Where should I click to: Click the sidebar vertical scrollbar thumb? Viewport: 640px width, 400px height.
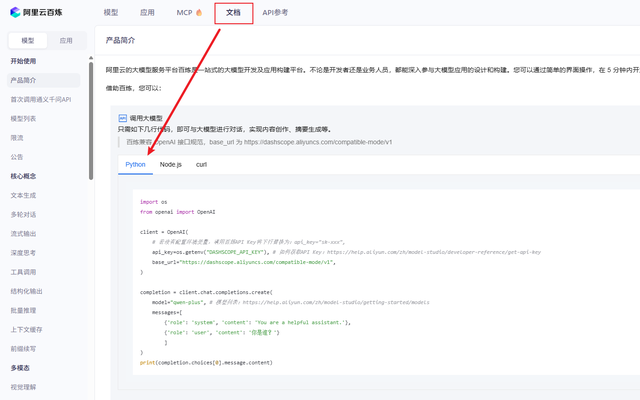pyautogui.click(x=91, y=121)
